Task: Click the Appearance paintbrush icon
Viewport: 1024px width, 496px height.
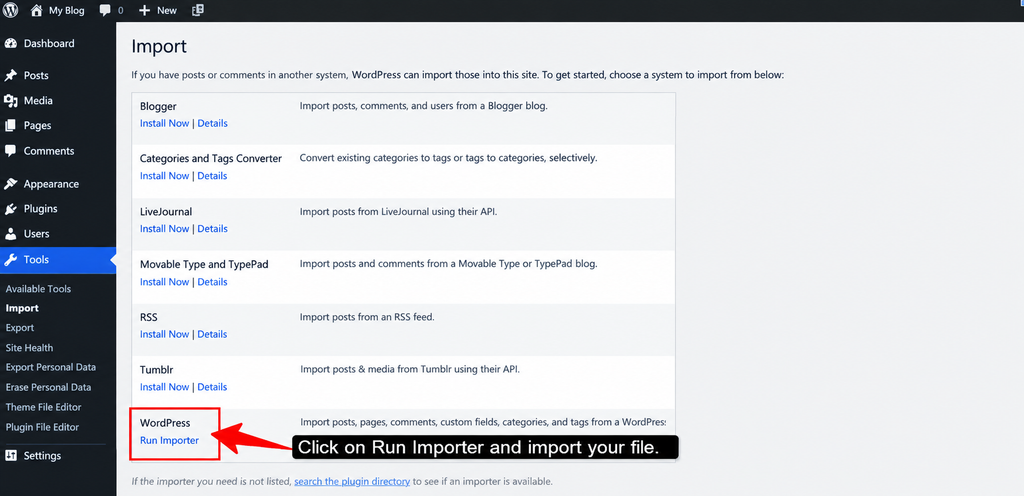Action: coord(10,184)
